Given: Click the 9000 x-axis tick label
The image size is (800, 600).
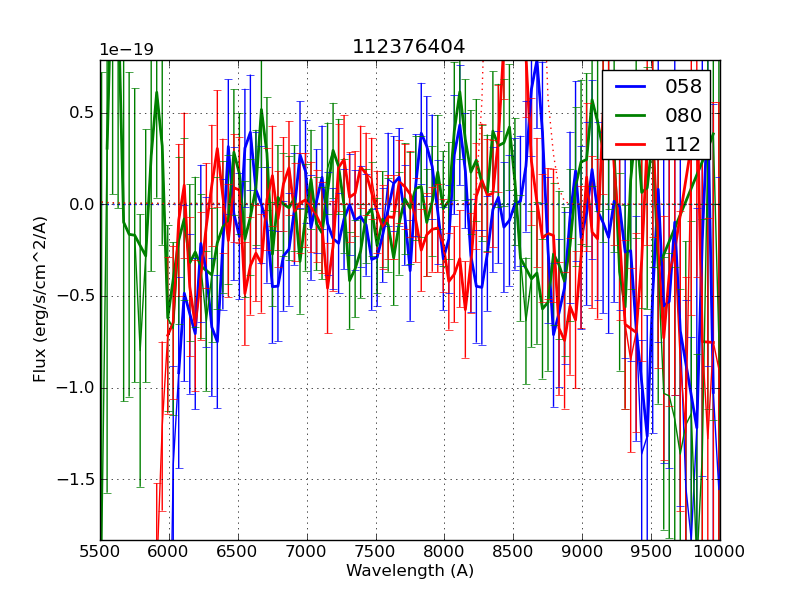Looking at the screenshot, I should [x=582, y=552].
